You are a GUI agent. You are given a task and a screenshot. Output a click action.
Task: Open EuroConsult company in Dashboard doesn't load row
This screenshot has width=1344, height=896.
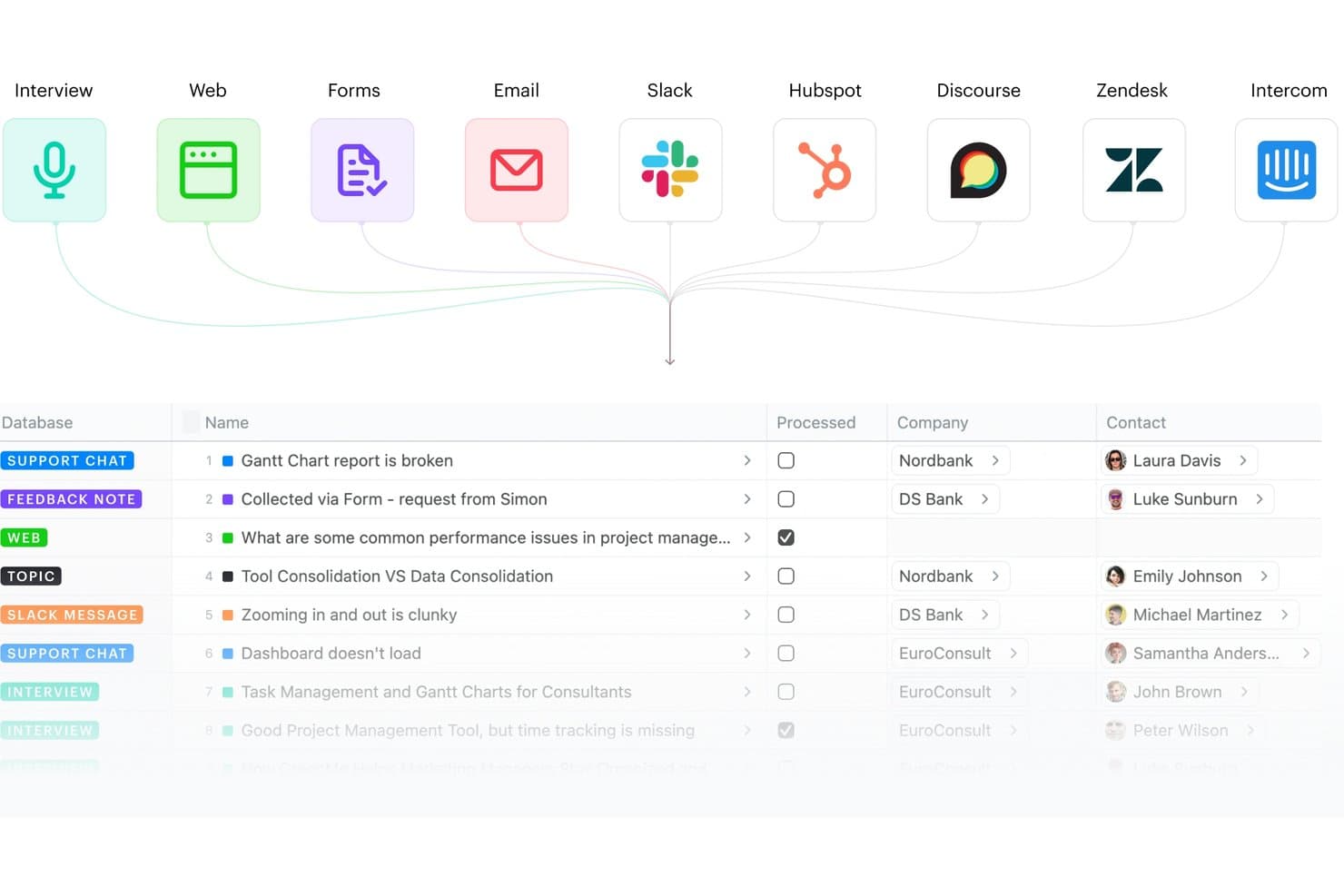(x=959, y=654)
